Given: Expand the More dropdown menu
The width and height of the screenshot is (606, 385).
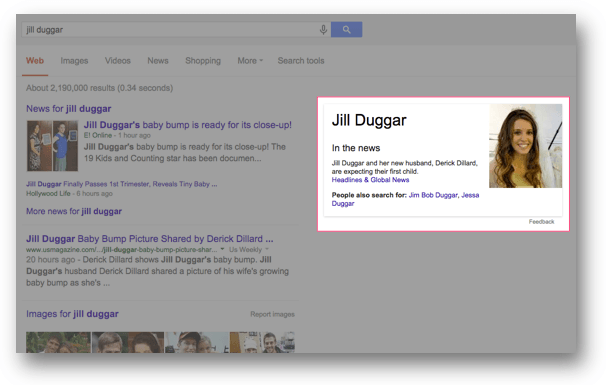Looking at the screenshot, I should (250, 61).
